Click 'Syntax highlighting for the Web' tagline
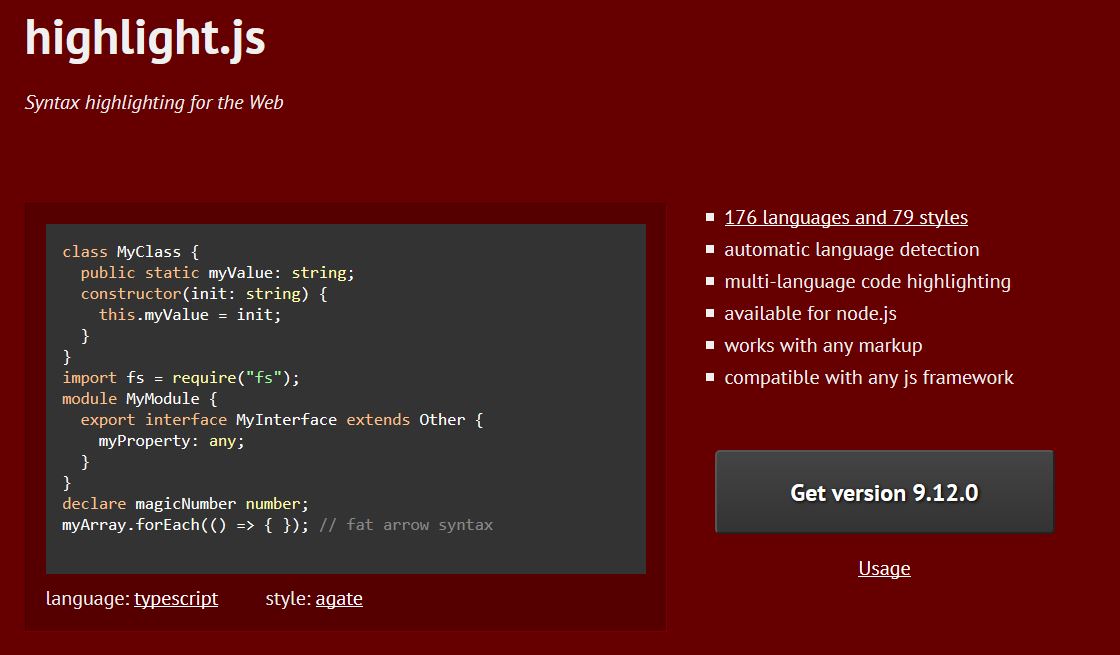The width and height of the screenshot is (1120, 655). coord(154,103)
